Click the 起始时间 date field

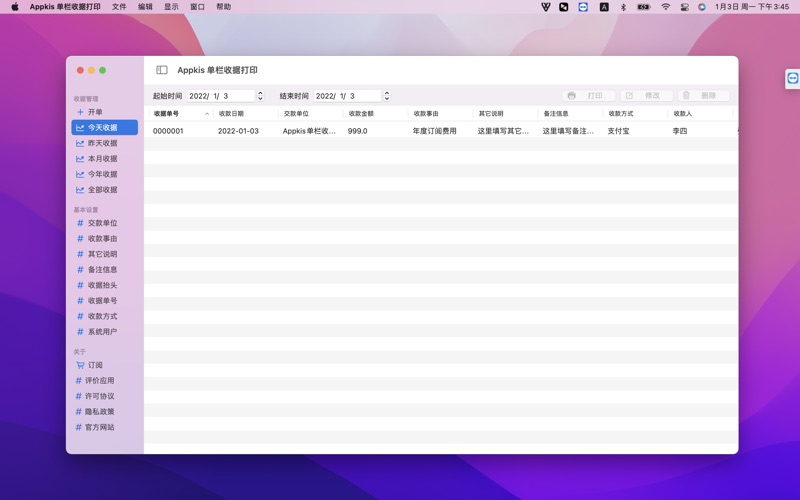click(221, 96)
